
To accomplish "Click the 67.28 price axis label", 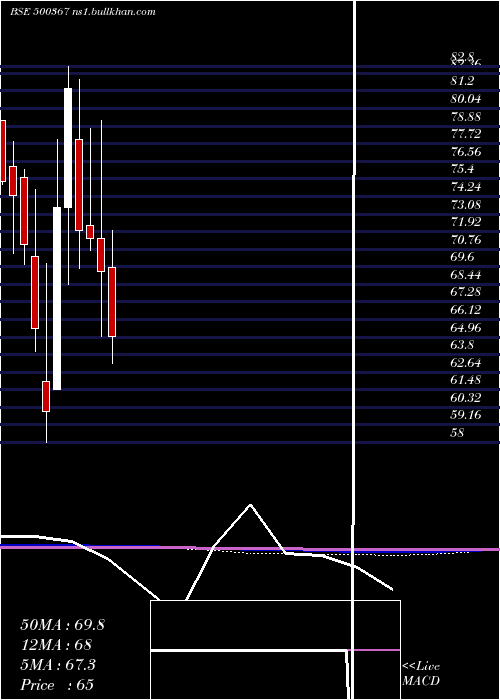I will coord(466,292).
